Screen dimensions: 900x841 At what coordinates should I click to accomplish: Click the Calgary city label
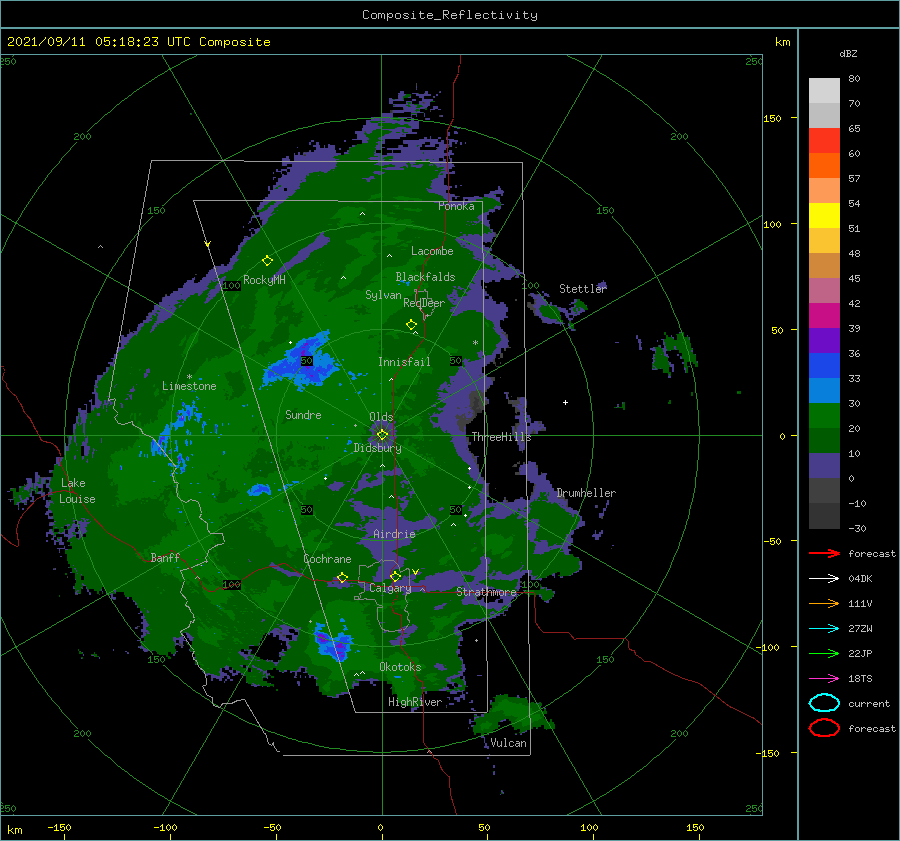click(x=390, y=588)
